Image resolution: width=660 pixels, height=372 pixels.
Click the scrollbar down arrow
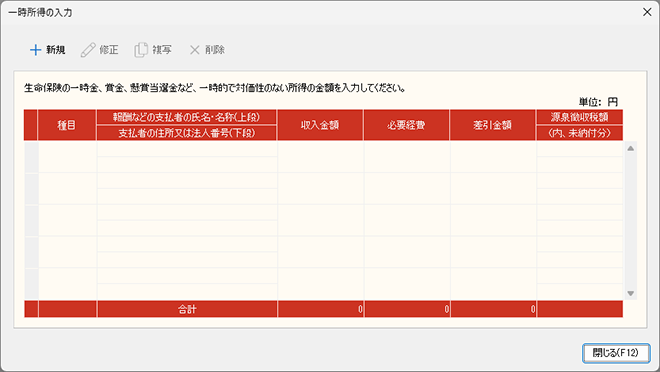click(631, 293)
